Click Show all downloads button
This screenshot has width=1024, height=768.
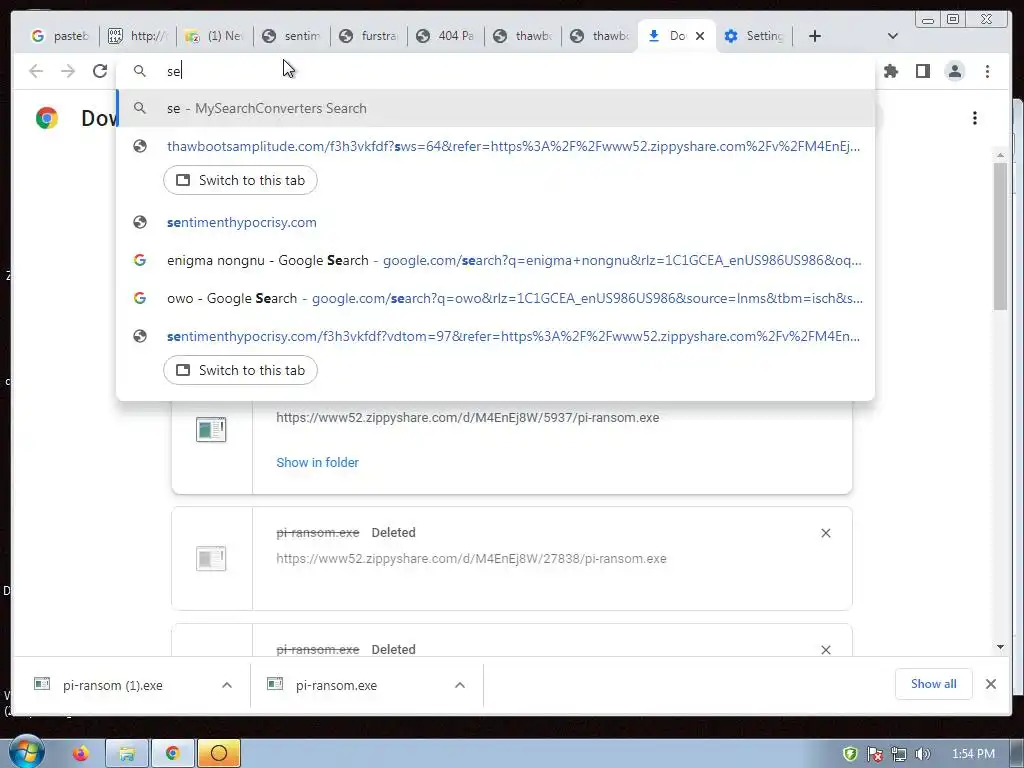(933, 684)
